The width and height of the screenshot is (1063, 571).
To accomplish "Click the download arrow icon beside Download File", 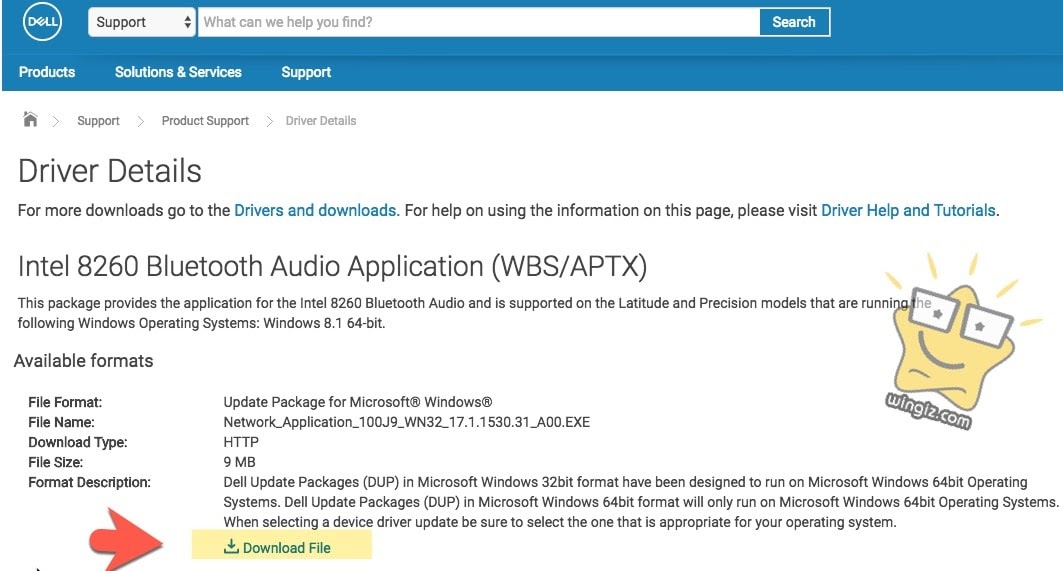I will pyautogui.click(x=231, y=547).
